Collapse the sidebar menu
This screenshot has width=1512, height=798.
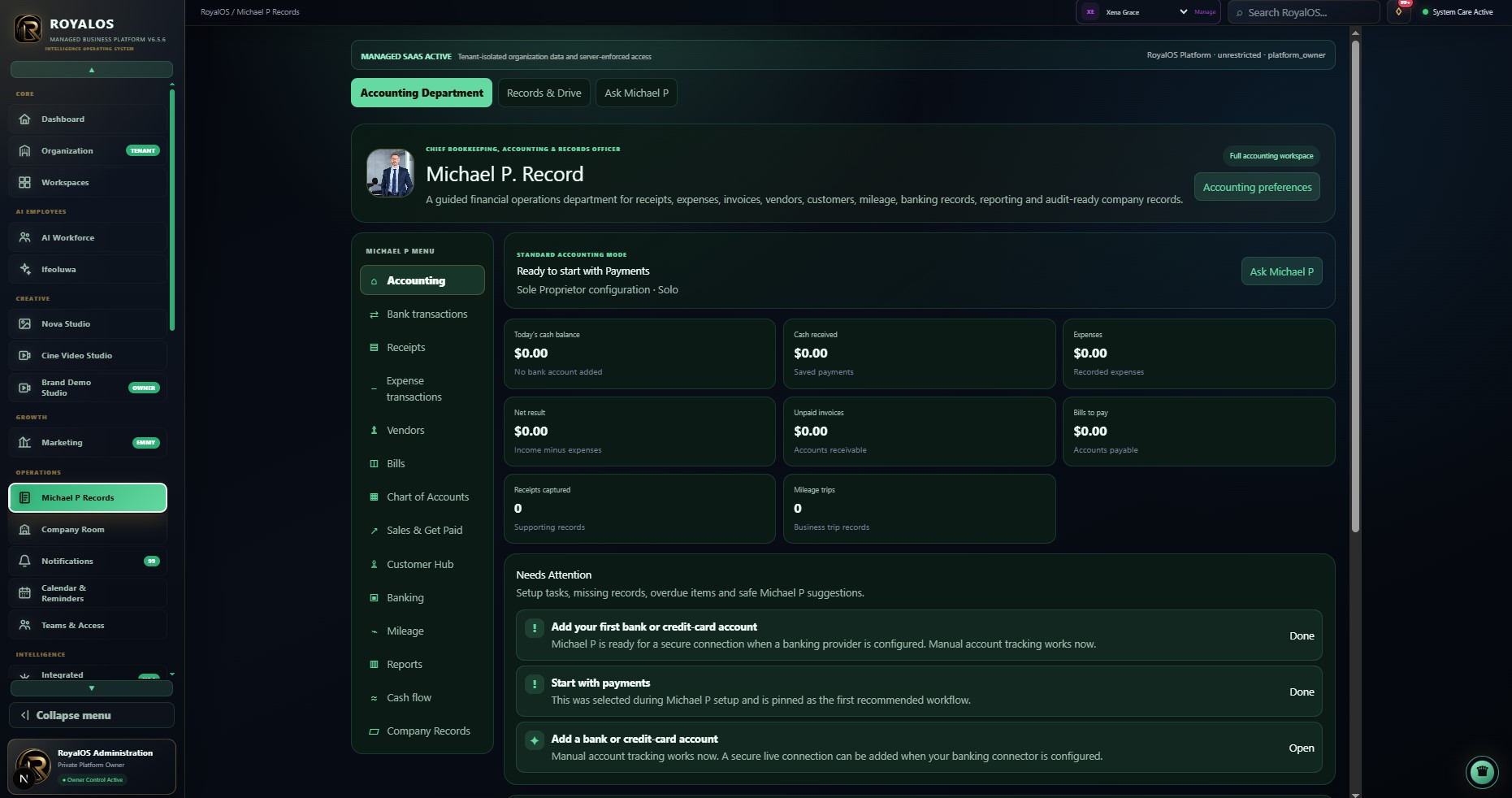tap(92, 715)
